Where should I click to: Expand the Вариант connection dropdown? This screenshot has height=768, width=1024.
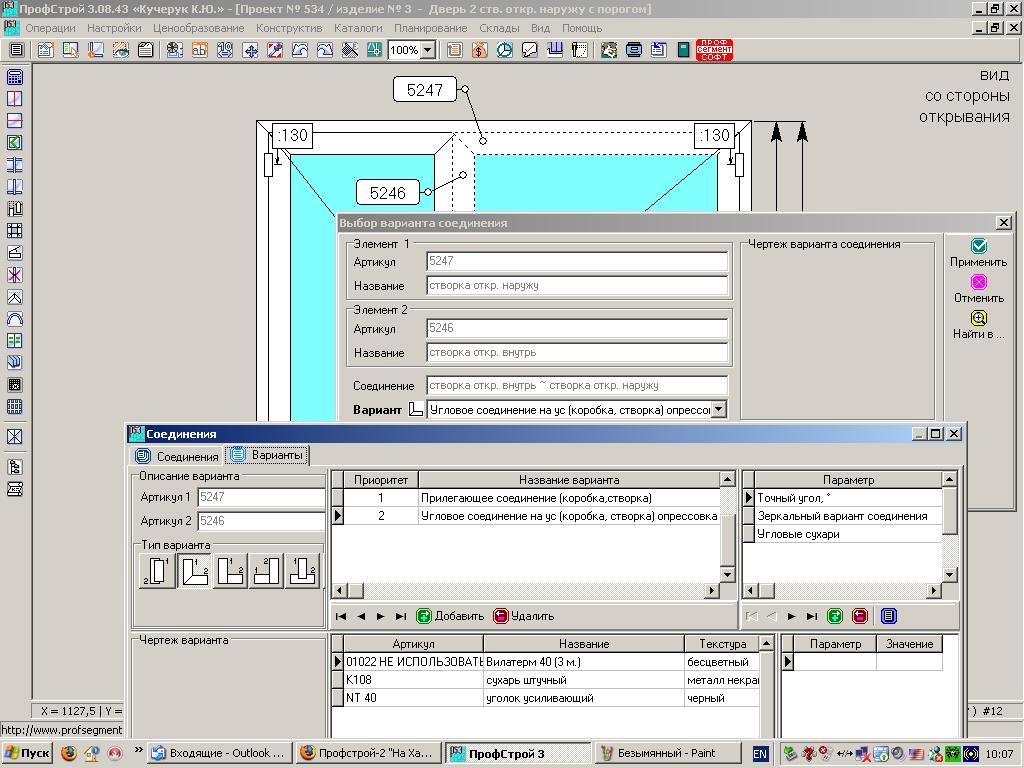(718, 410)
